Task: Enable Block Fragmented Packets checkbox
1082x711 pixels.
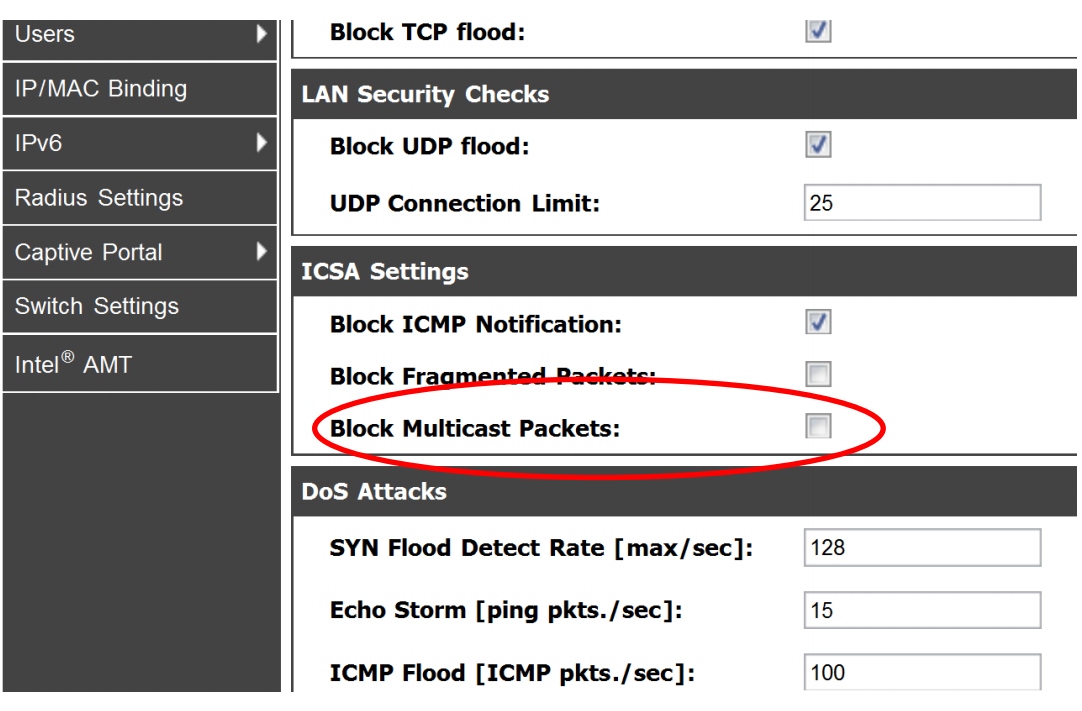Action: pyautogui.click(x=818, y=375)
